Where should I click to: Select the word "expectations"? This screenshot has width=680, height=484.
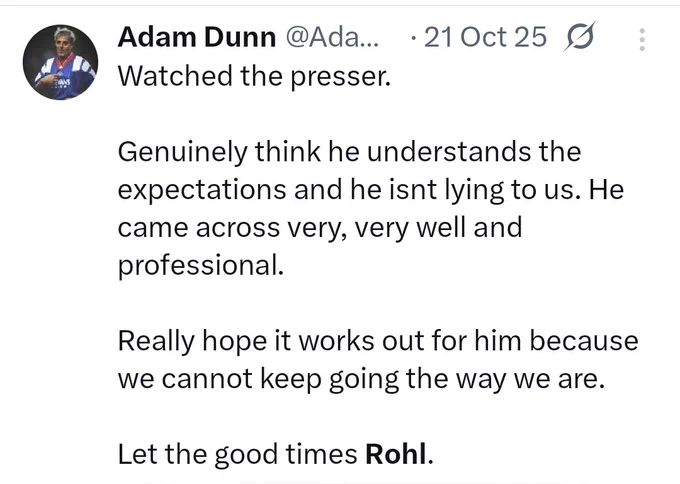tap(202, 191)
